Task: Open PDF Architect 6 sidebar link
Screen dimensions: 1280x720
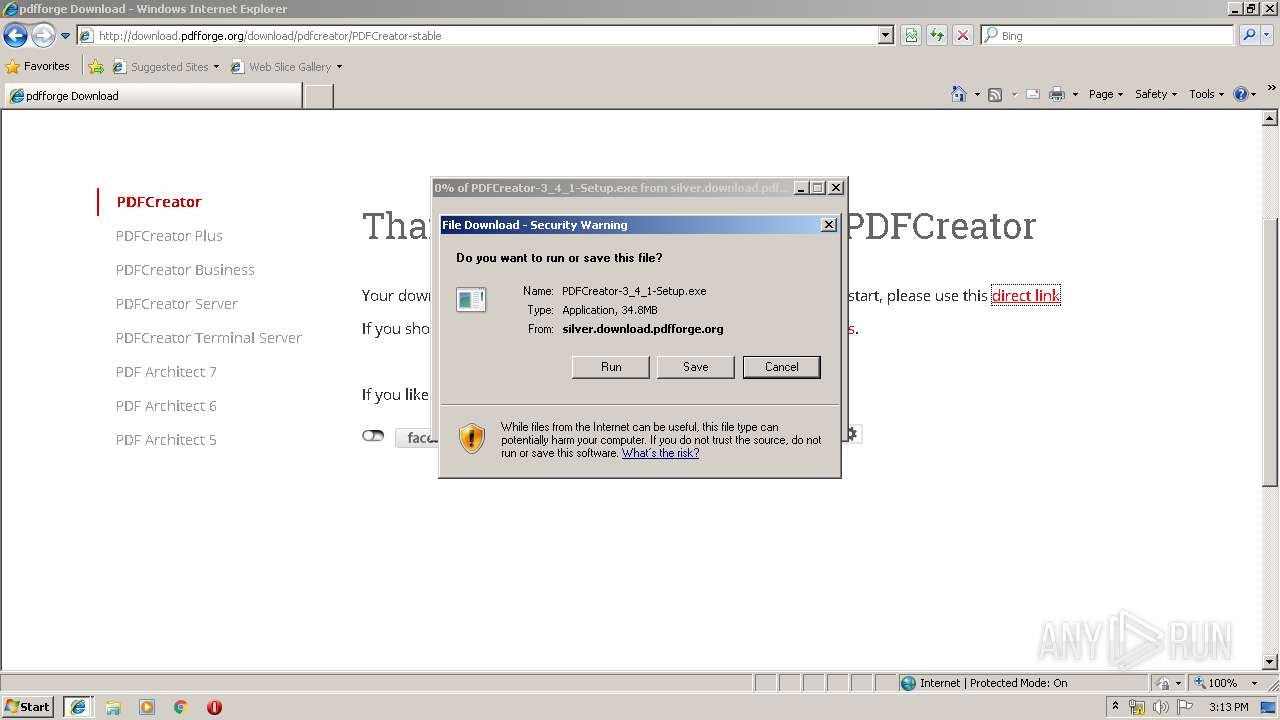Action: (166, 406)
